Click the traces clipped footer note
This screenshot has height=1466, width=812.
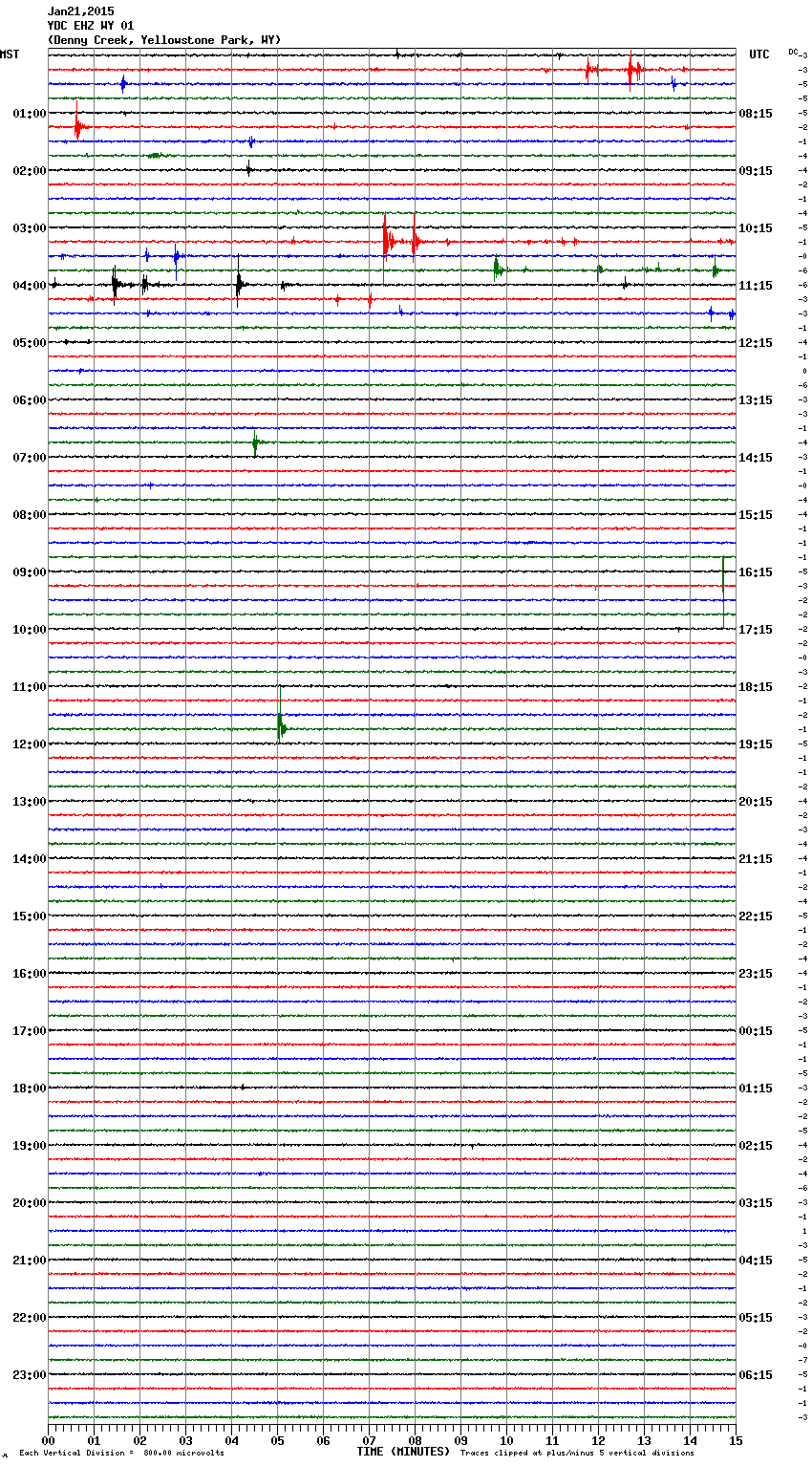(577, 1454)
